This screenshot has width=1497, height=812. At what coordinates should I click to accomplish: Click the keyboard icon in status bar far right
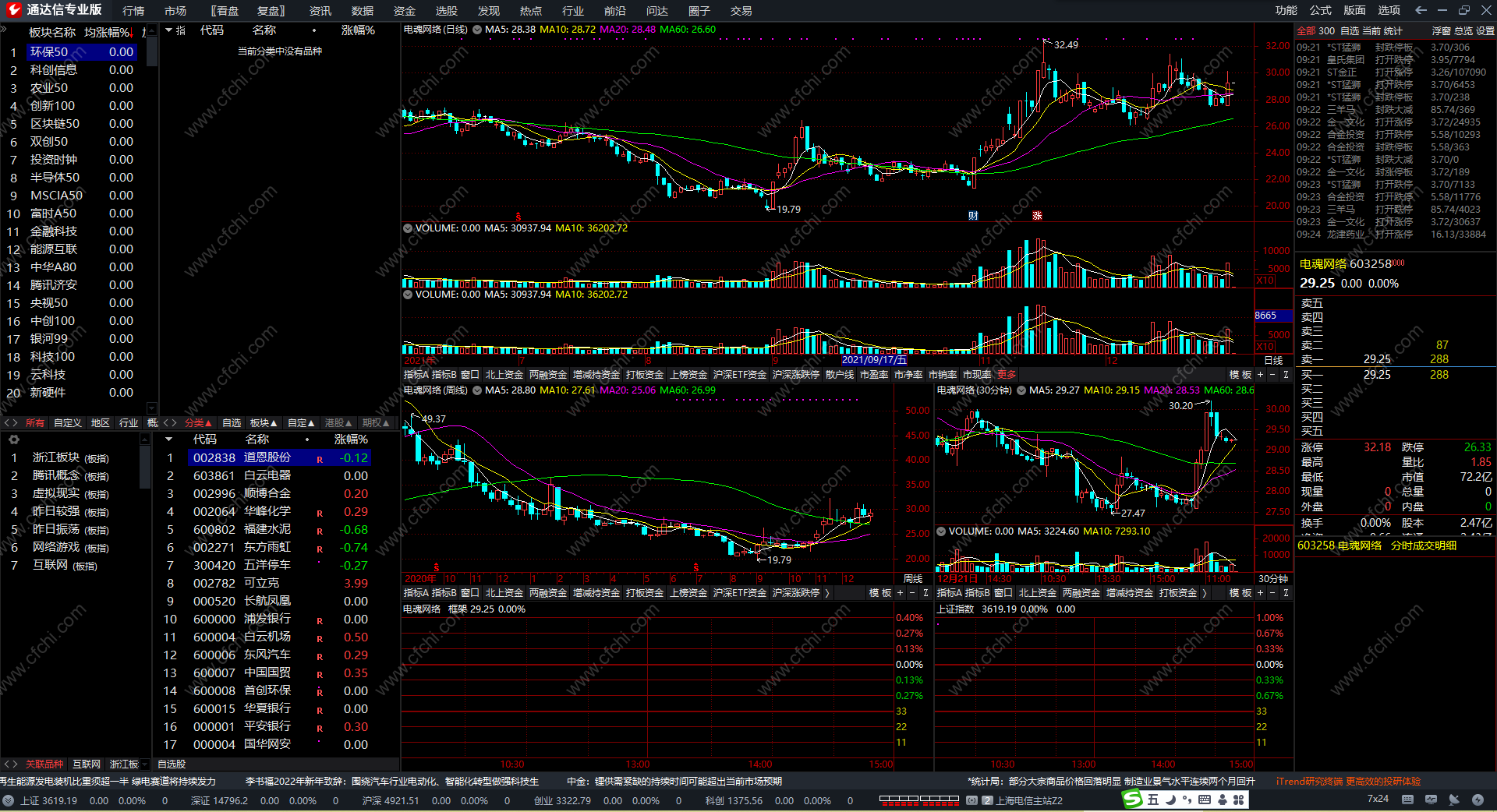(1407, 800)
